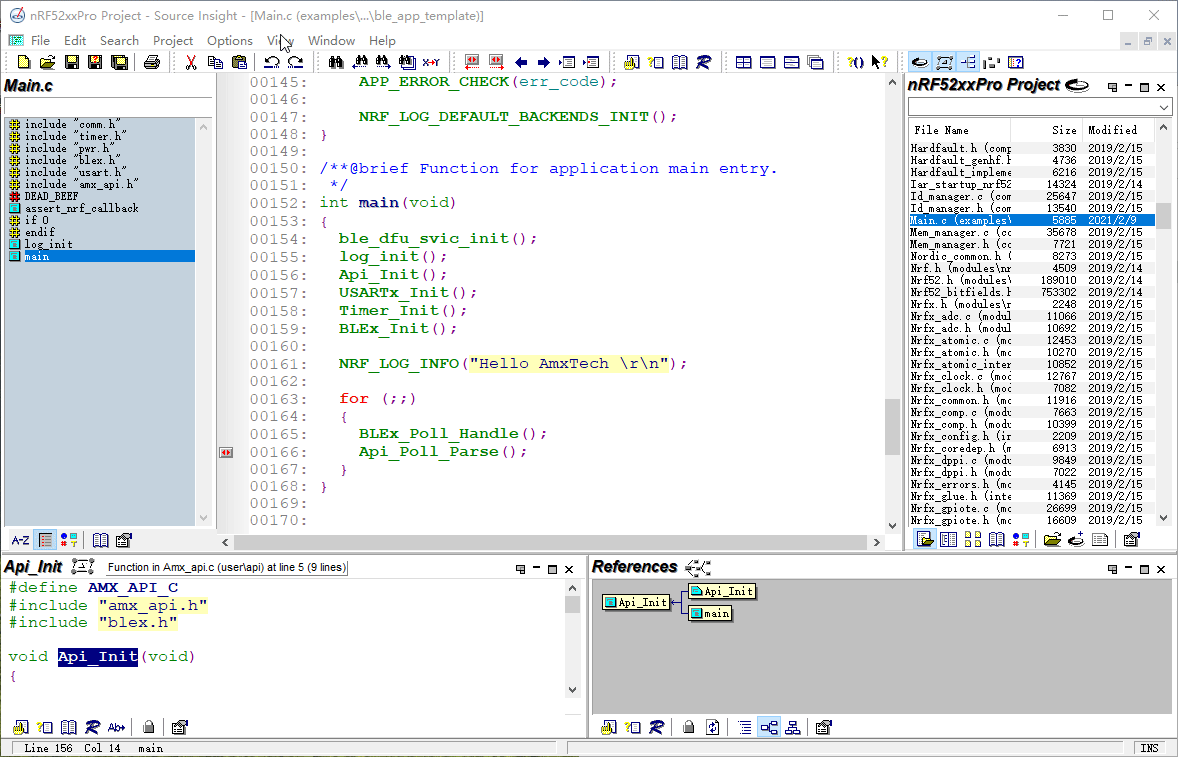
Task: Click the File Name column header
Action: 959,130
